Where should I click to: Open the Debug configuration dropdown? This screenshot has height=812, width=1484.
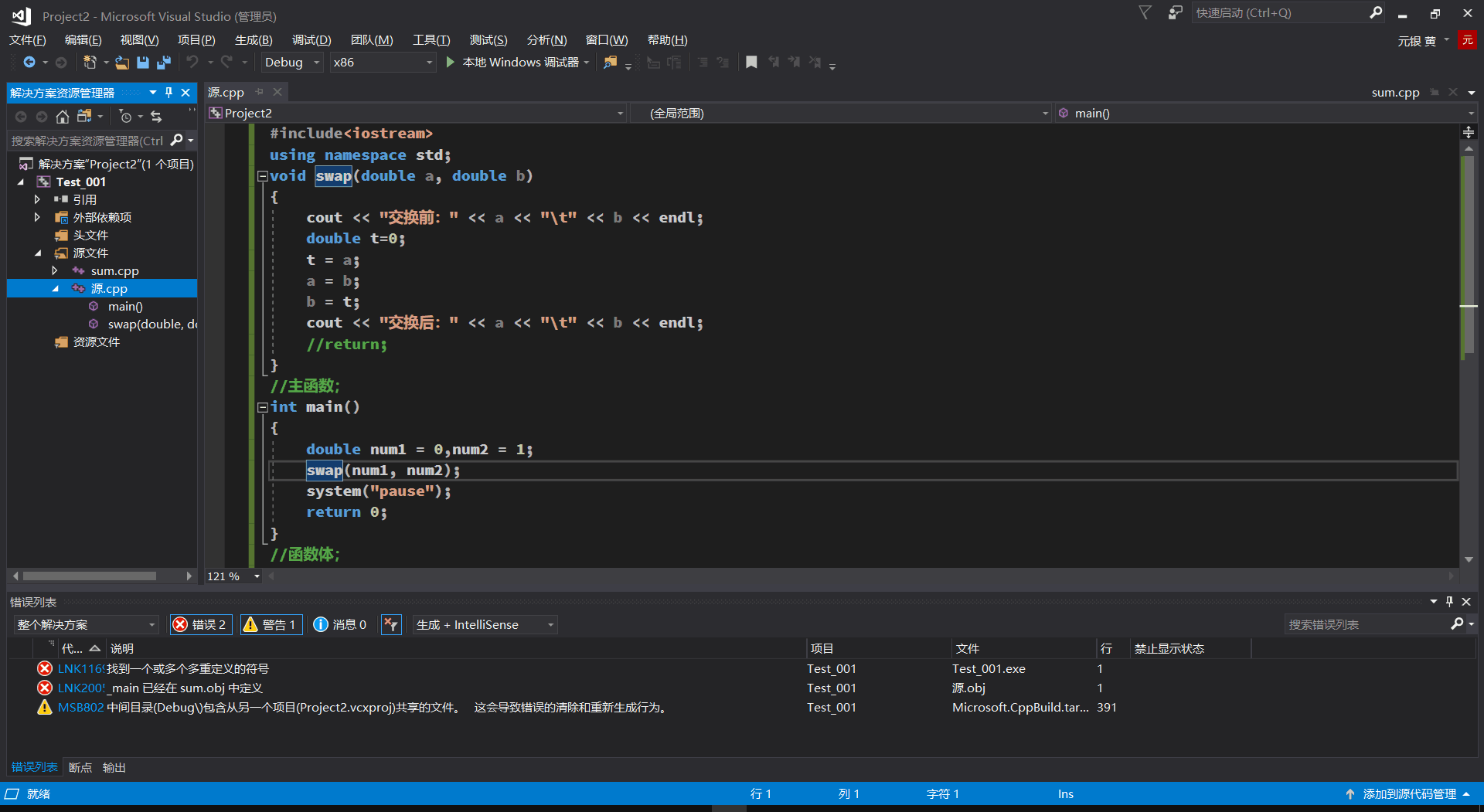292,62
